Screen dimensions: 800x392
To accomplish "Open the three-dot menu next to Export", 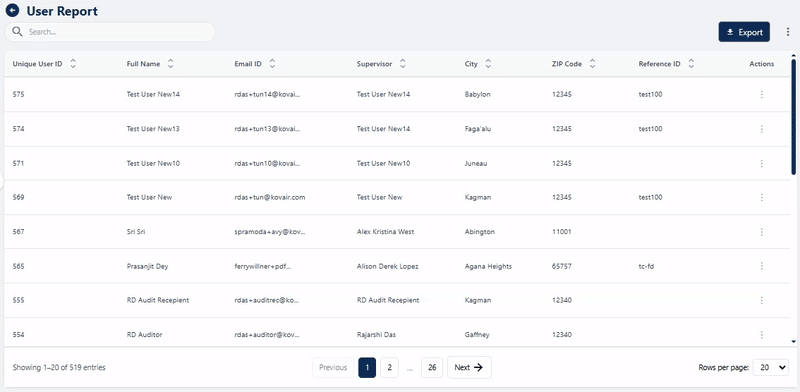I will (788, 32).
